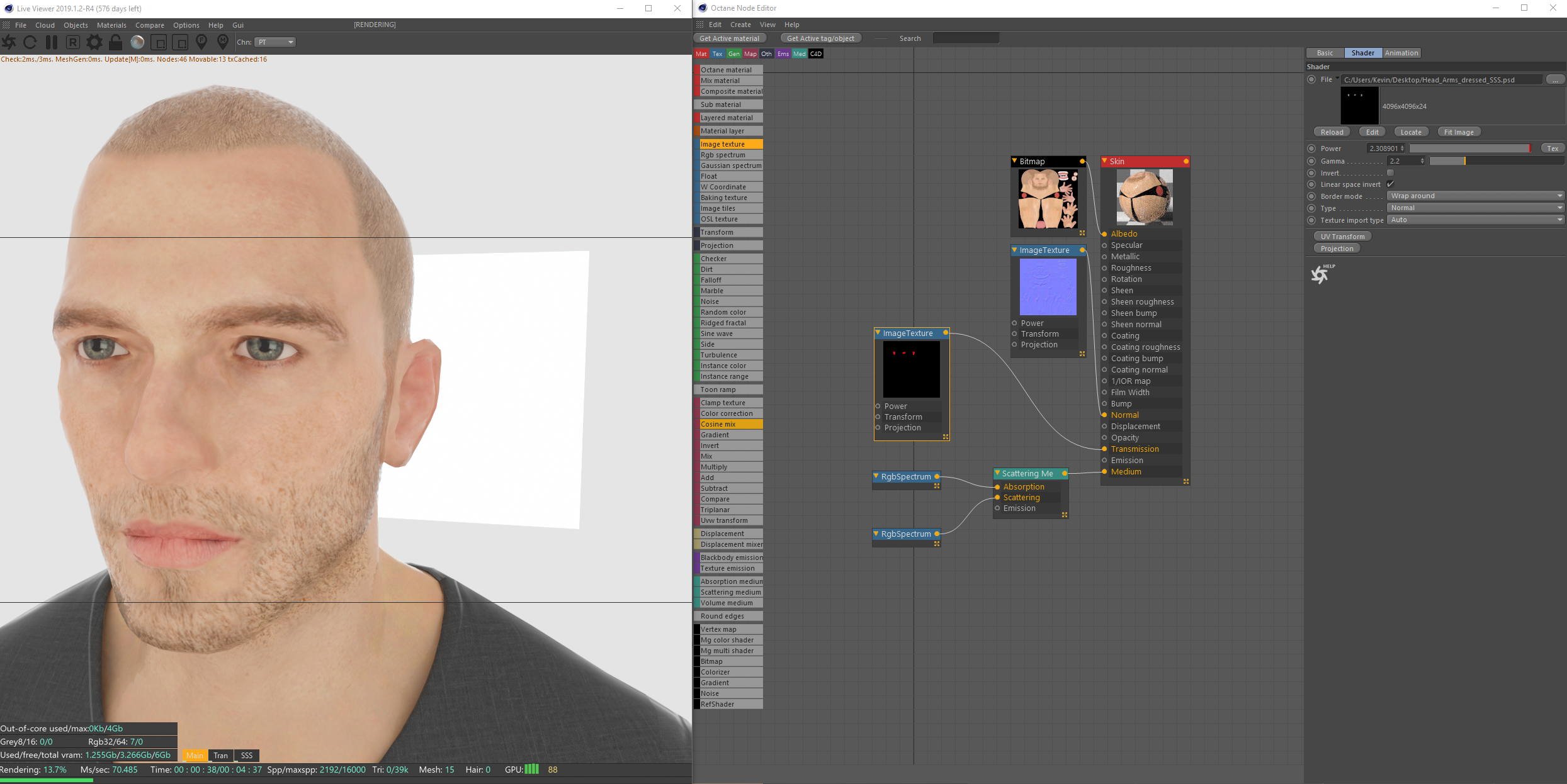Adjust the Power slider bar
1567x784 pixels.
[x=1469, y=148]
